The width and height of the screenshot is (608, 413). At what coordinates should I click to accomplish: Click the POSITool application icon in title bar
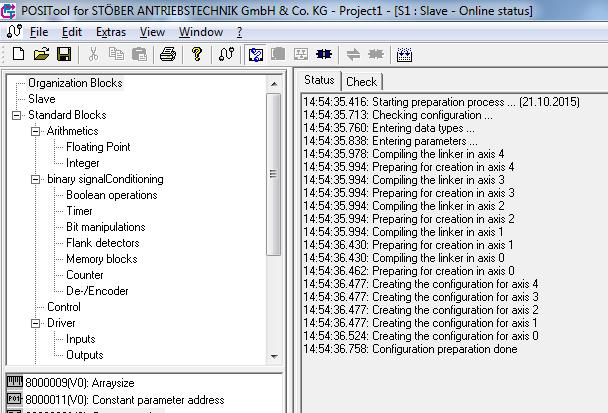8,10
